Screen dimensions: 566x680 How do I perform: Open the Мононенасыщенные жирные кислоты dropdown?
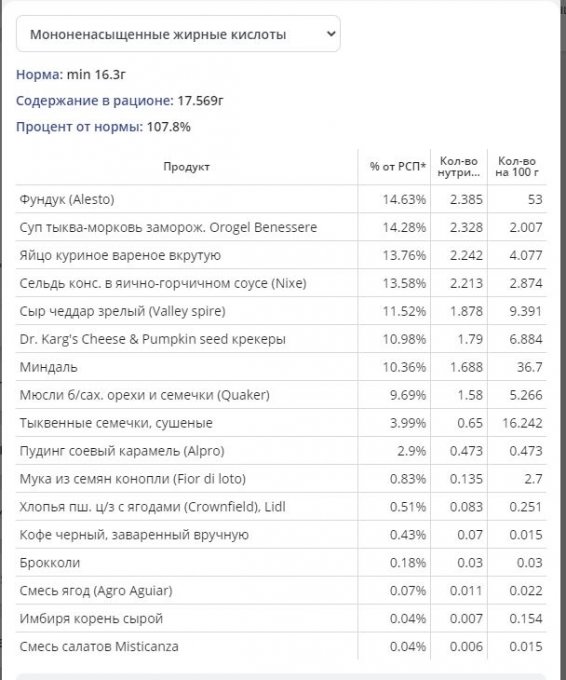coord(178,34)
